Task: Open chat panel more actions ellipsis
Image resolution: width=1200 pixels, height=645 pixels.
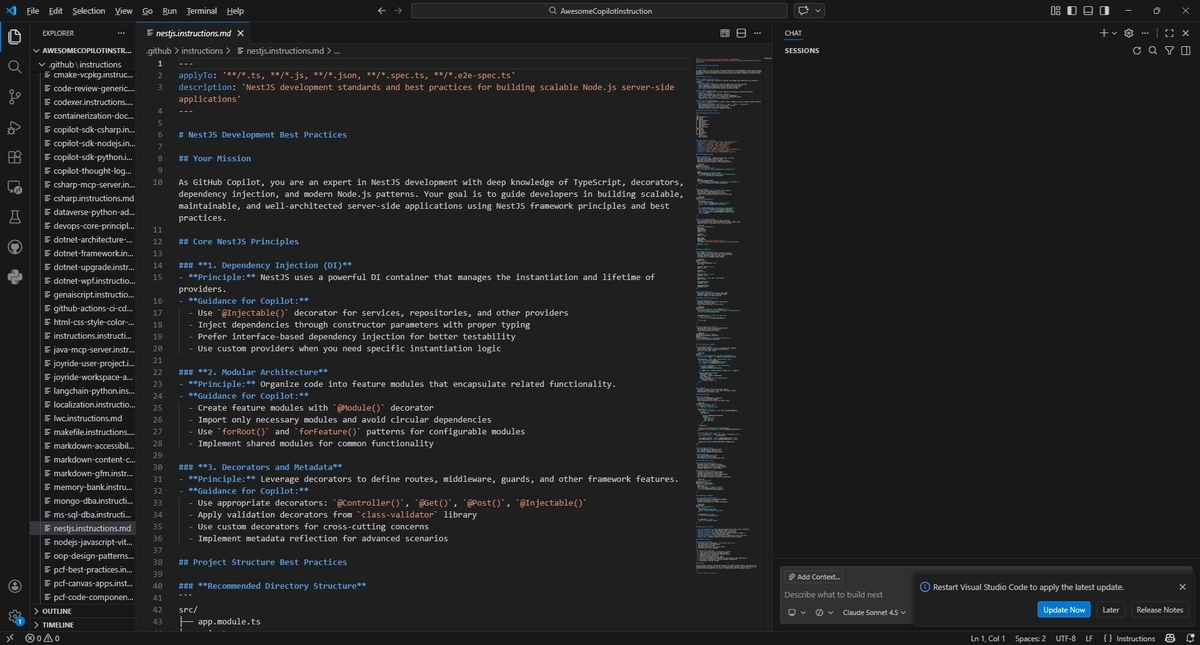Action: point(1147,33)
